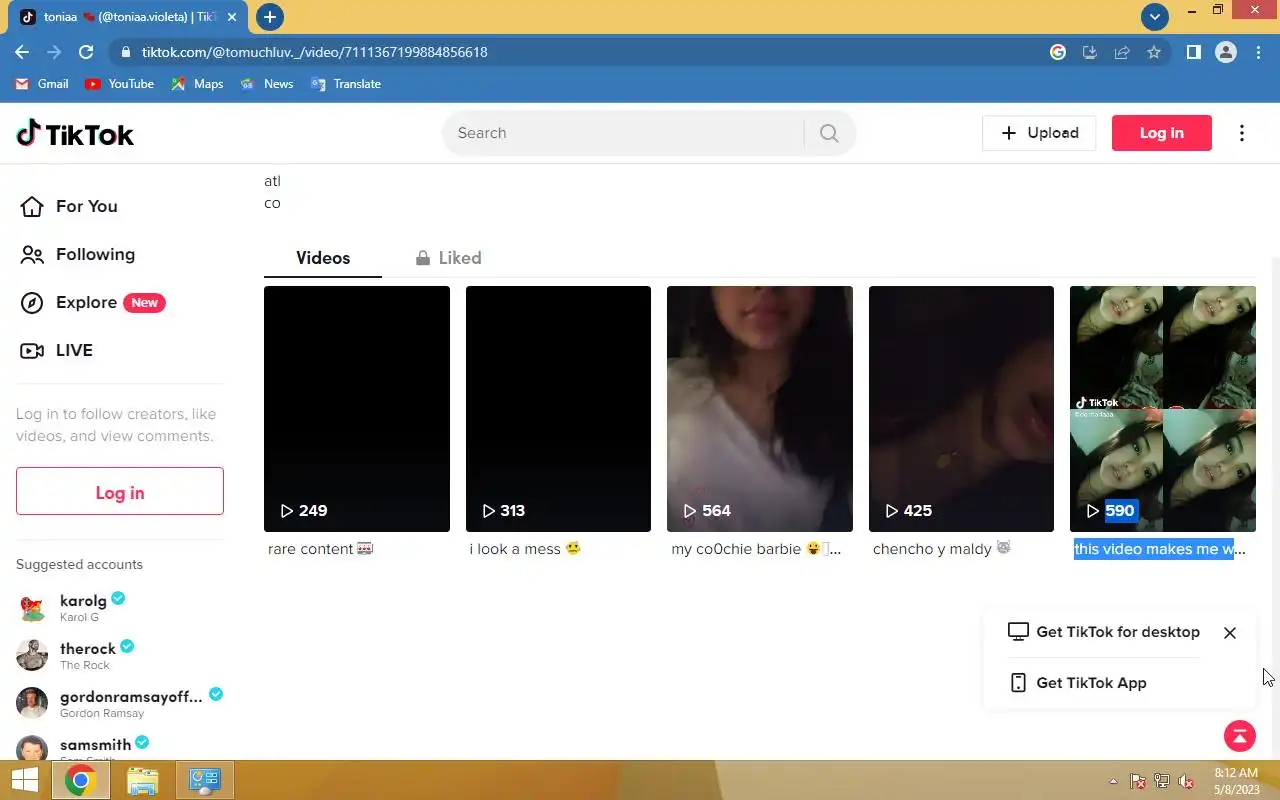Click the muted speaker tray icon

pos(1186,781)
